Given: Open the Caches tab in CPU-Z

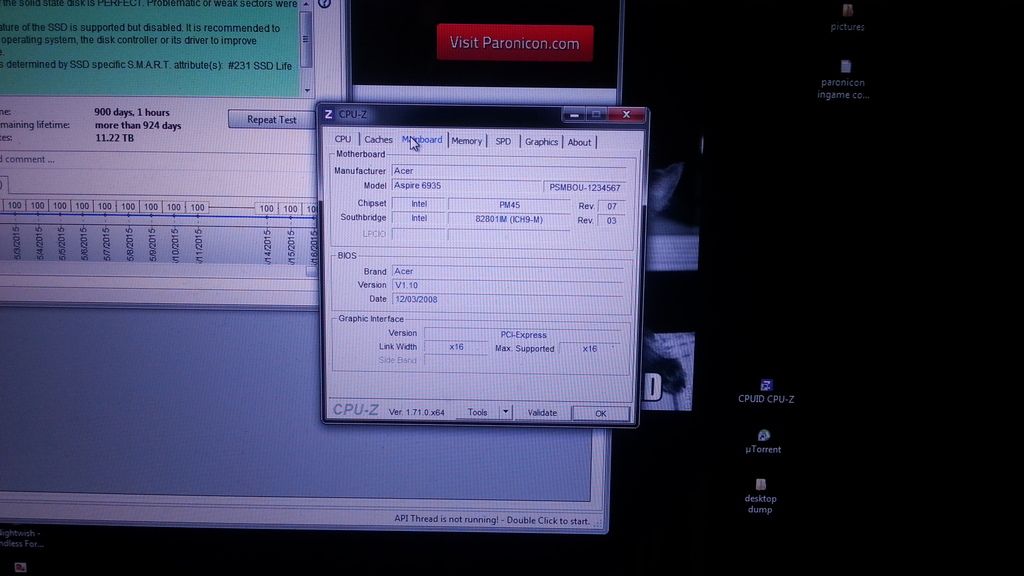Looking at the screenshot, I should 378,140.
